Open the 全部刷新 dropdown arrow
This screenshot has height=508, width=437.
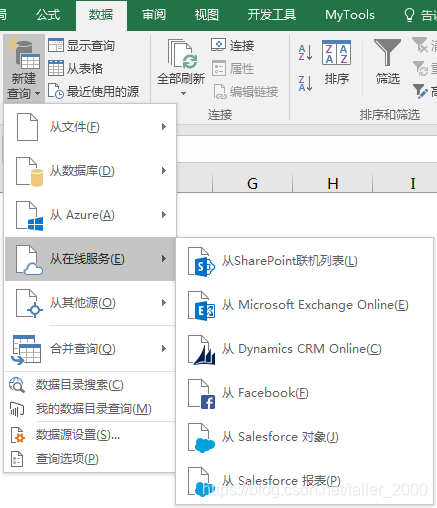coord(183,94)
